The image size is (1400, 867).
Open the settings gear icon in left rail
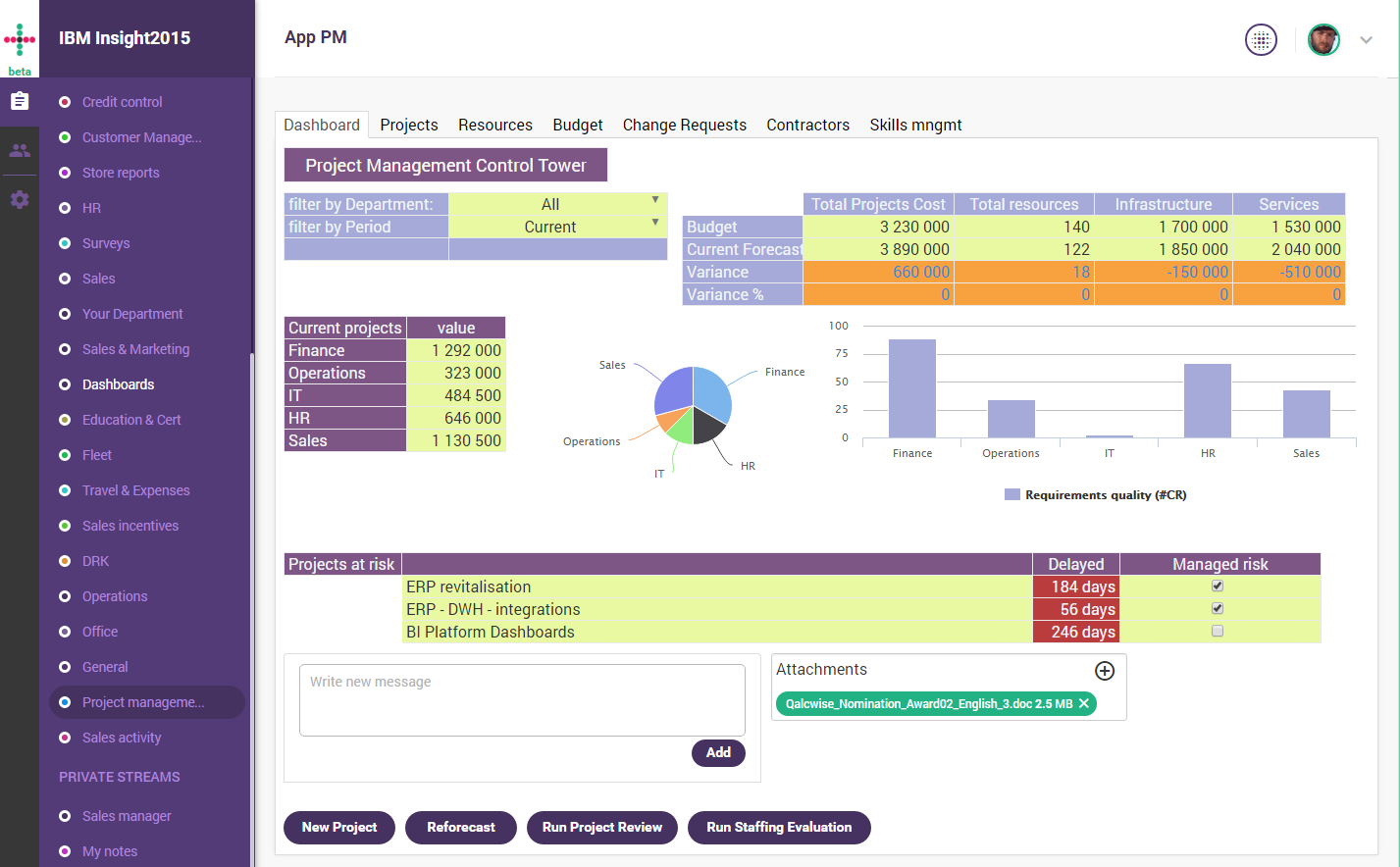[20, 199]
